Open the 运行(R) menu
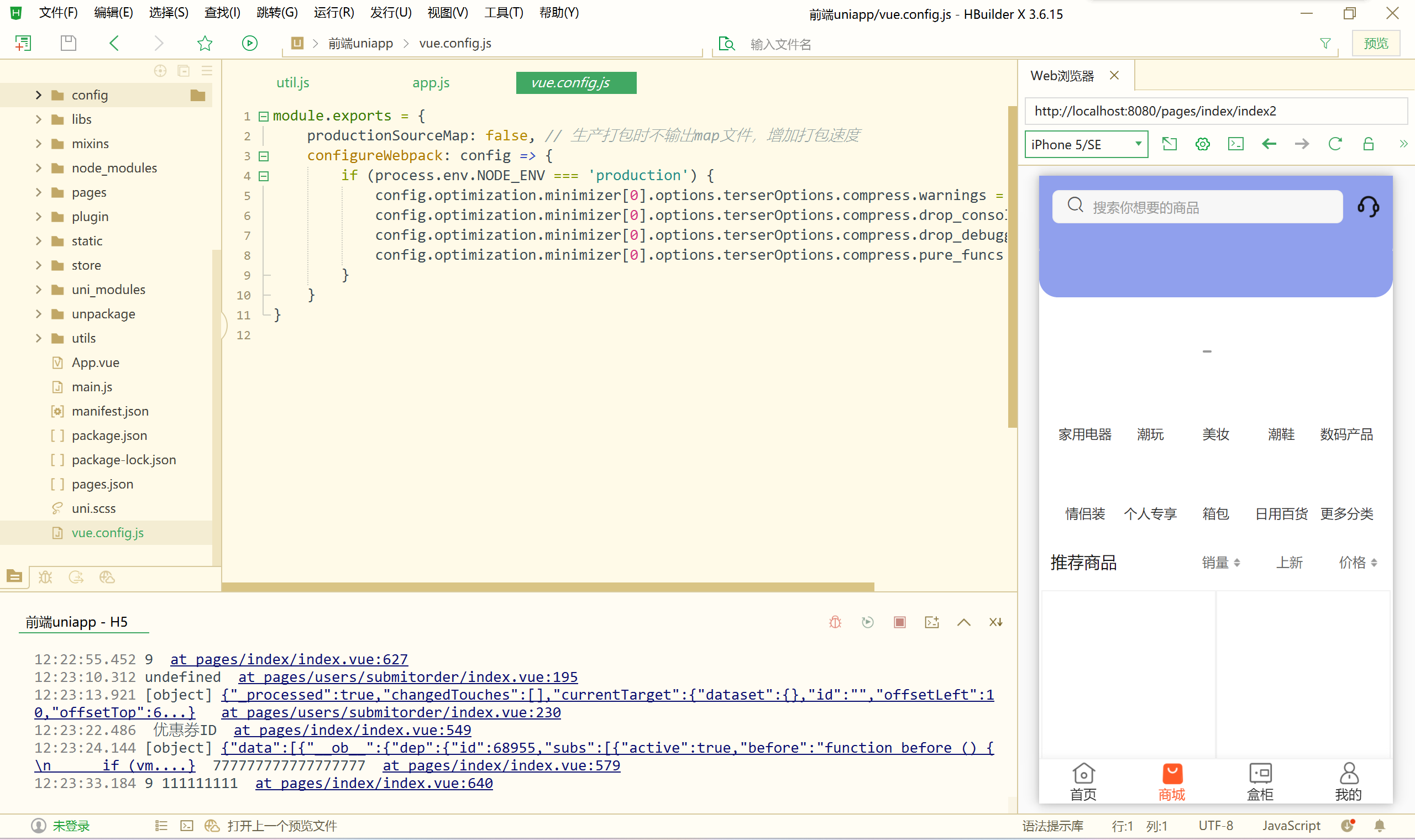1415x840 pixels. (333, 13)
